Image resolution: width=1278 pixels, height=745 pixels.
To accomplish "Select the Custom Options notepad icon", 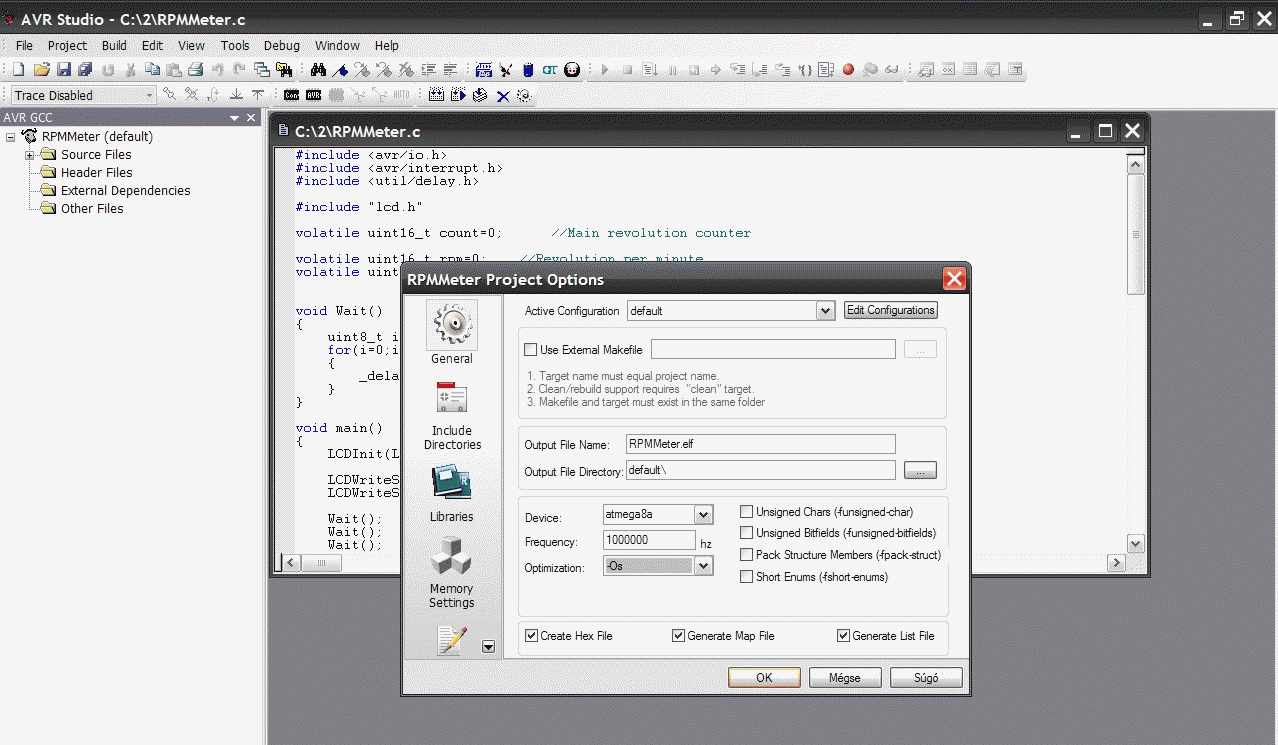I will click(x=452, y=640).
